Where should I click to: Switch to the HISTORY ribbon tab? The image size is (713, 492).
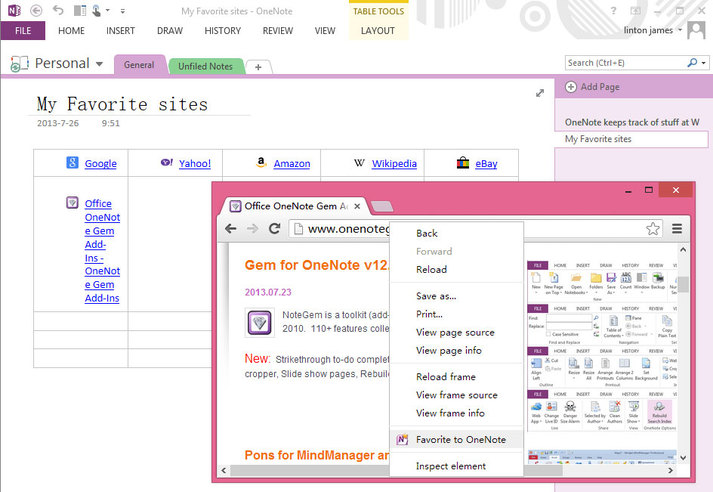tap(222, 30)
